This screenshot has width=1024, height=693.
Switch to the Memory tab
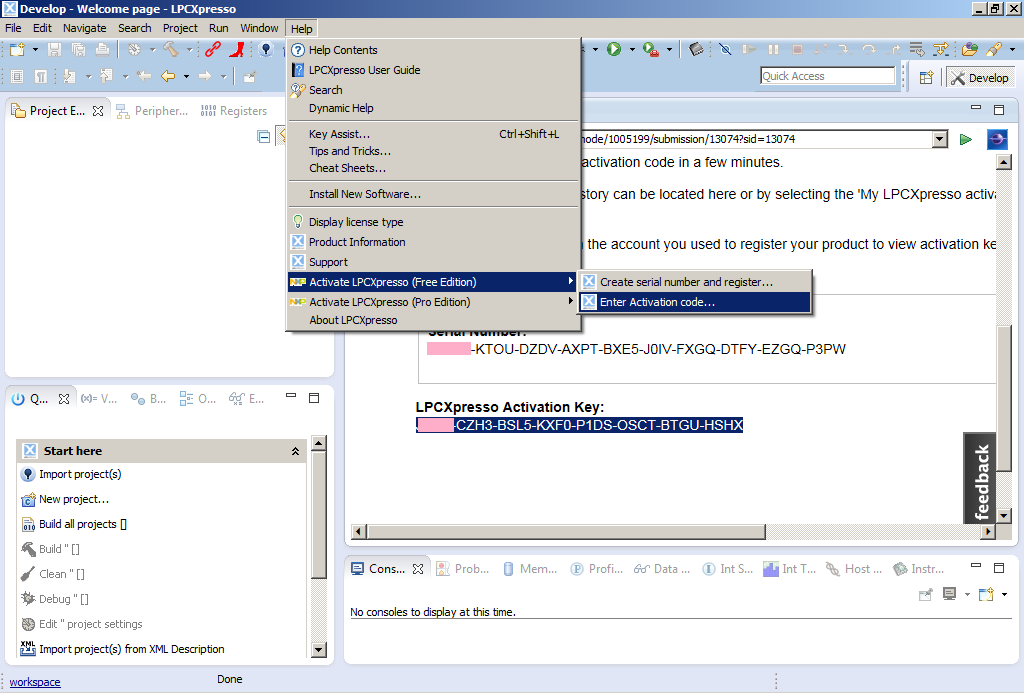pos(531,569)
